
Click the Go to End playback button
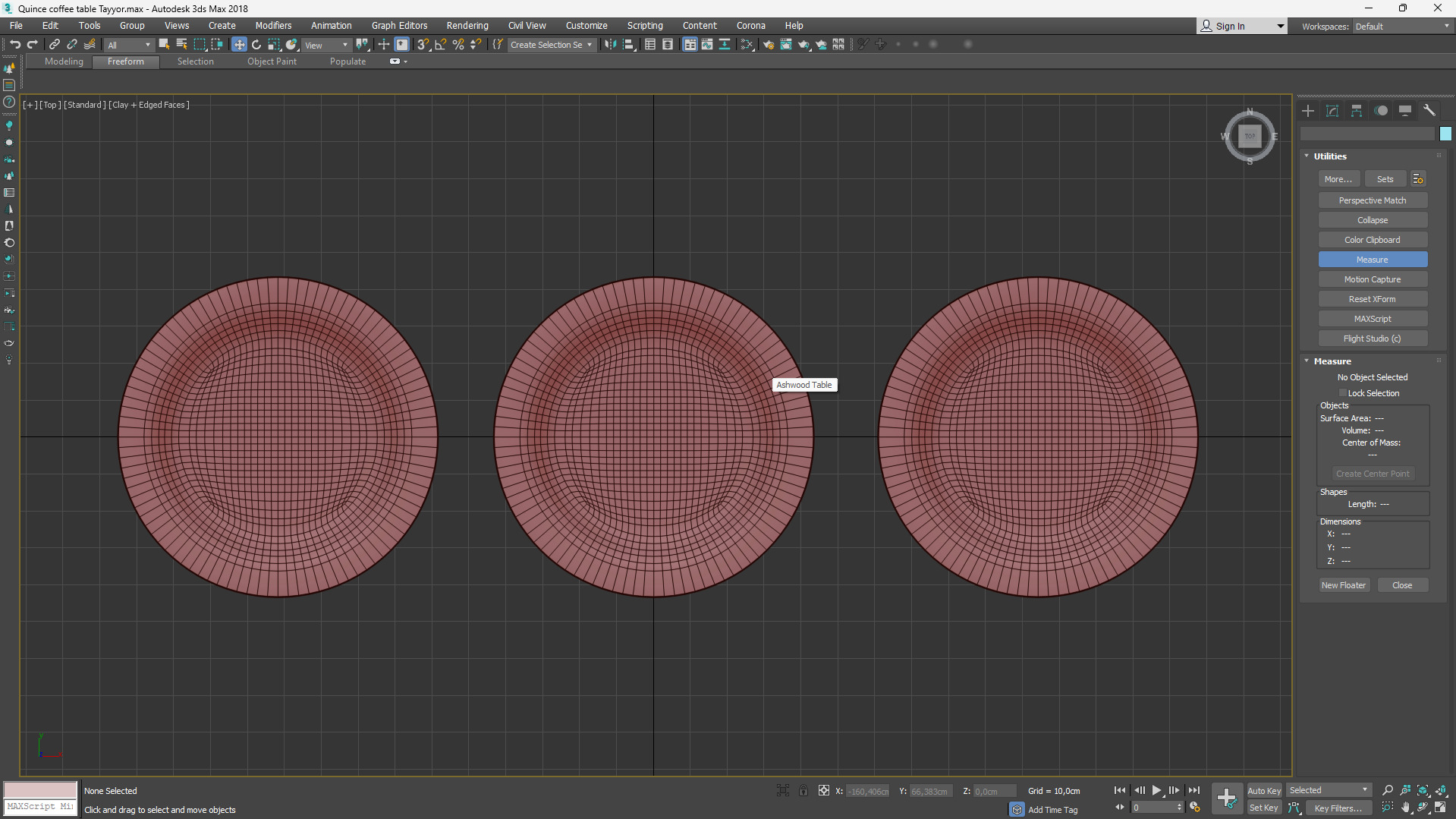point(1194,790)
